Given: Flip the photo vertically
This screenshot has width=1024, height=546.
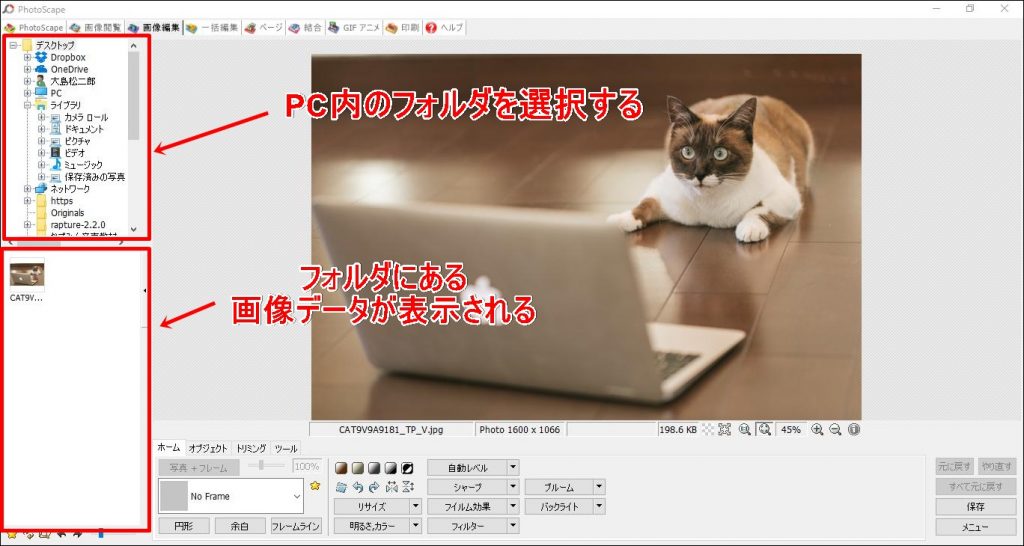Looking at the screenshot, I should 408,487.
